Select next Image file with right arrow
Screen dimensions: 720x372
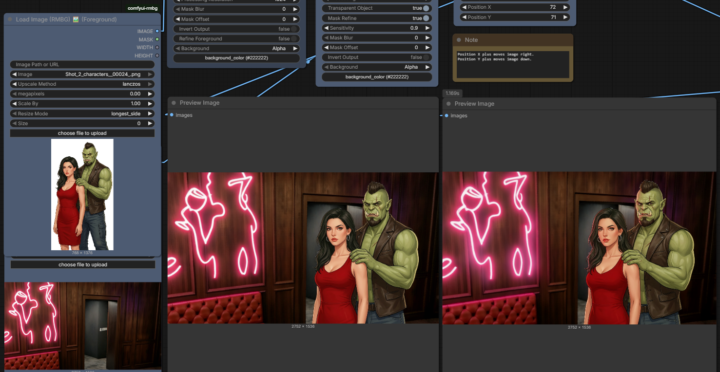pyautogui.click(x=150, y=74)
